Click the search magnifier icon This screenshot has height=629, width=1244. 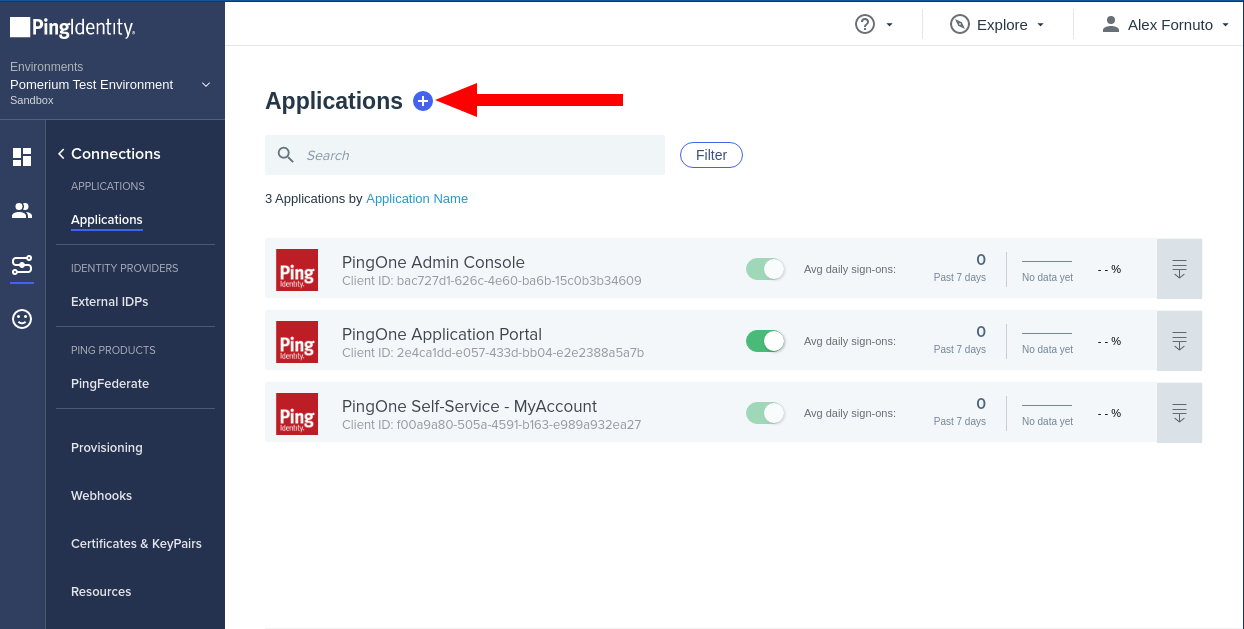(x=286, y=155)
